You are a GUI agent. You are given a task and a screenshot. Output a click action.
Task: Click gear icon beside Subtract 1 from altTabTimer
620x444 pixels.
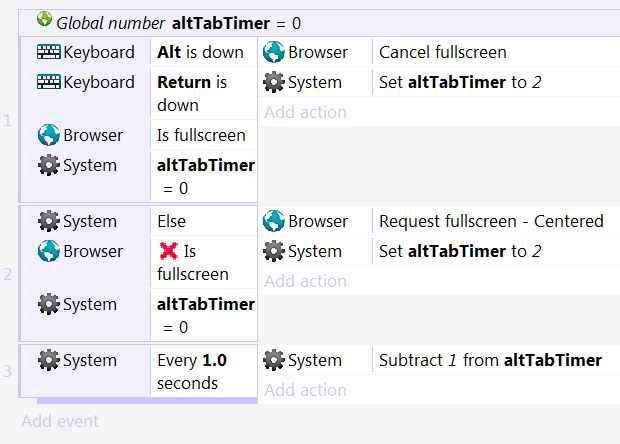point(274,360)
